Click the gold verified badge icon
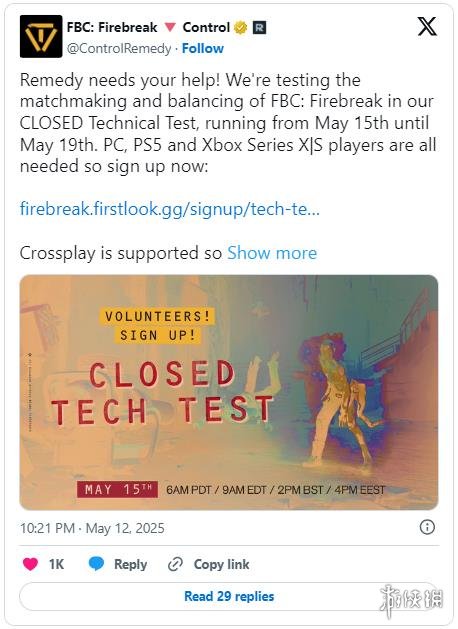458x629 pixels. click(x=241, y=28)
